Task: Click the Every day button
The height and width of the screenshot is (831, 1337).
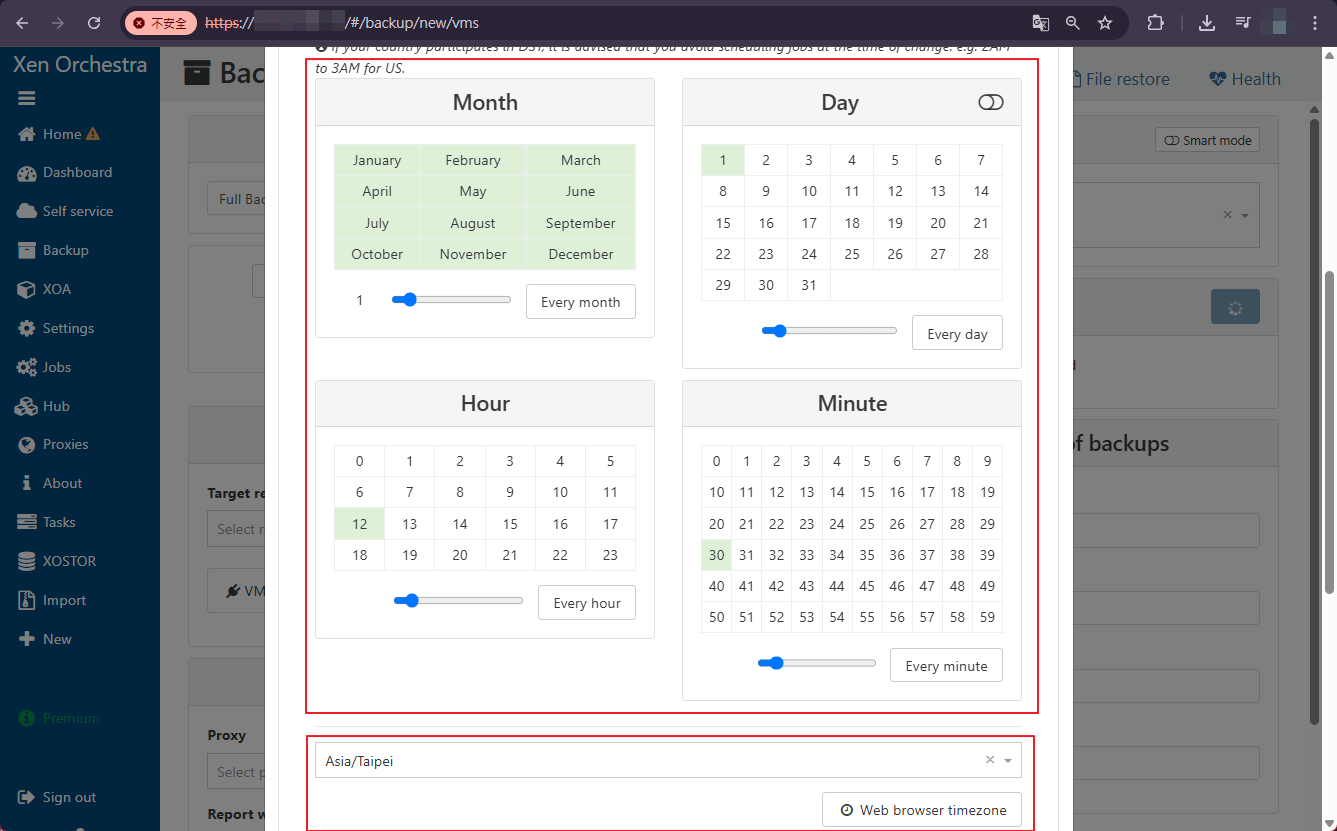Action: pyautogui.click(x=957, y=333)
